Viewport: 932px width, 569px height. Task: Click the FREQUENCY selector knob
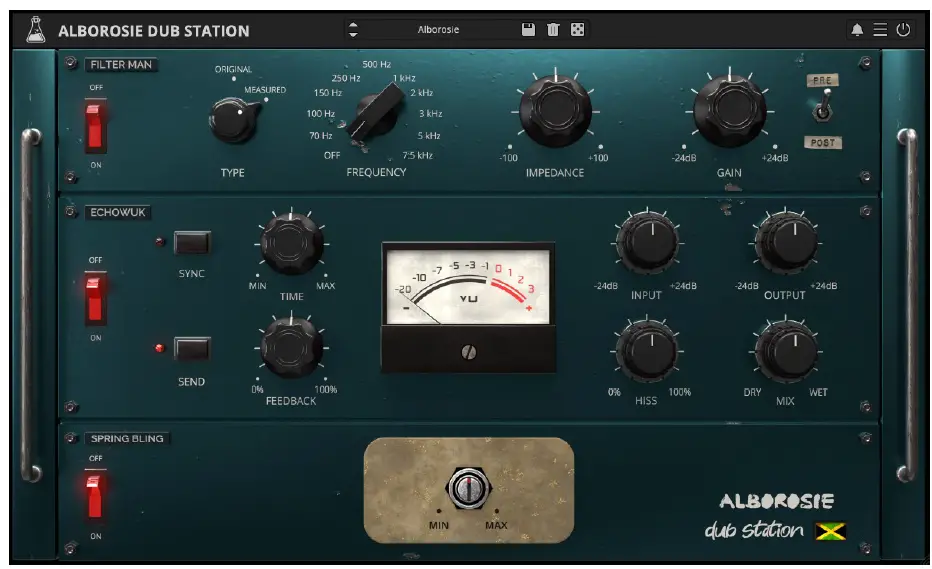click(376, 112)
